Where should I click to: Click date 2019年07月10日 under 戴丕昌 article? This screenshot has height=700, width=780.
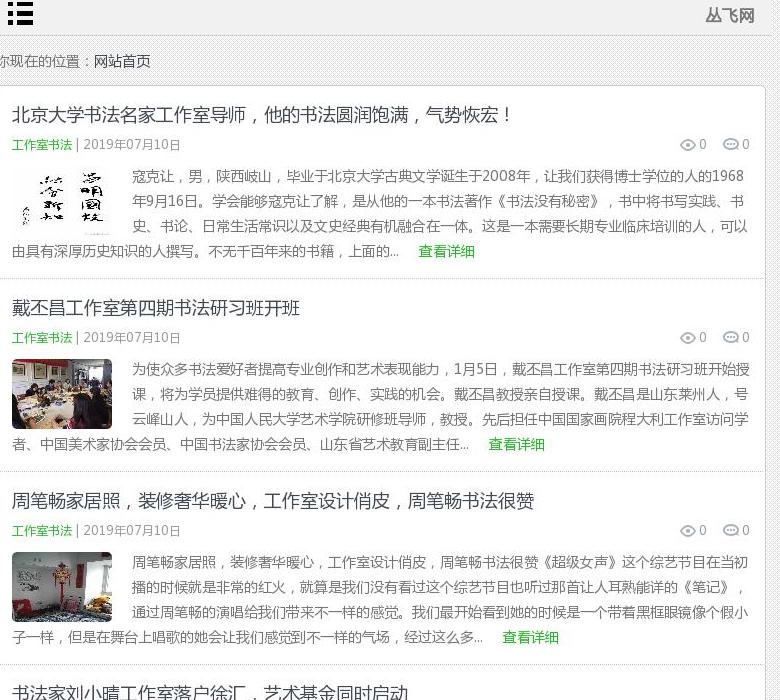click(x=132, y=338)
